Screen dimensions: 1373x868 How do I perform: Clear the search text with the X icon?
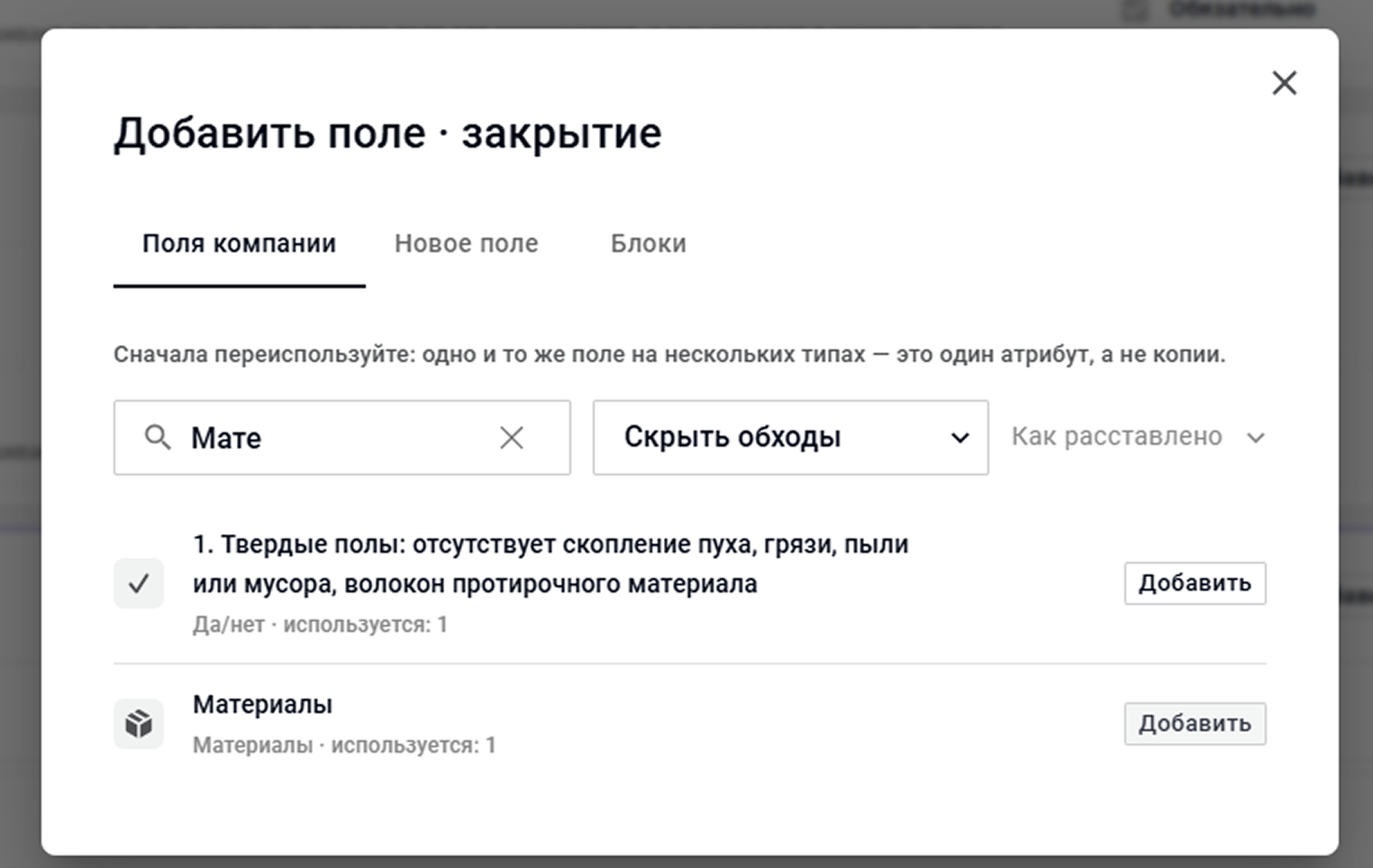point(512,438)
